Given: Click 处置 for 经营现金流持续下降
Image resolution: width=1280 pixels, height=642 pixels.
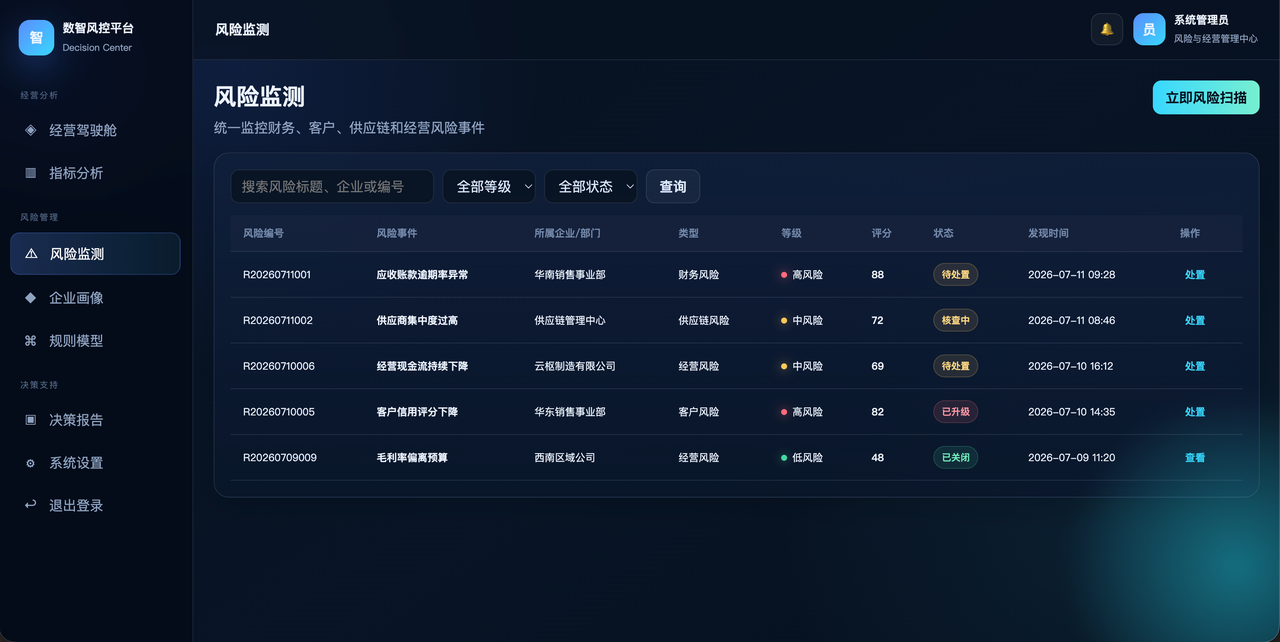Looking at the screenshot, I should (x=1195, y=366).
